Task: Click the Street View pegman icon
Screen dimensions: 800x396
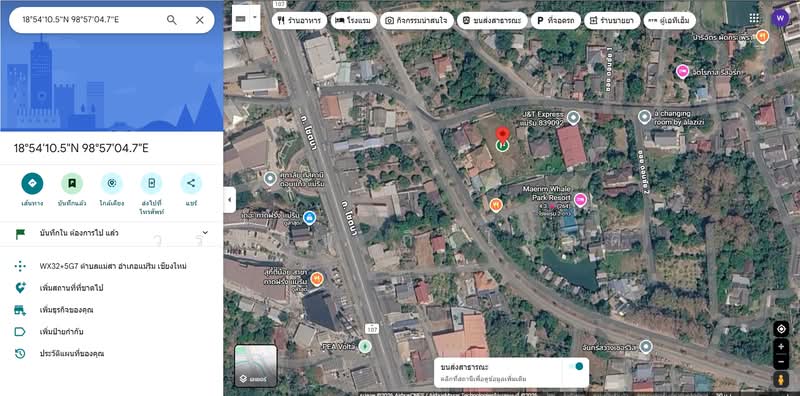Action: point(781,380)
